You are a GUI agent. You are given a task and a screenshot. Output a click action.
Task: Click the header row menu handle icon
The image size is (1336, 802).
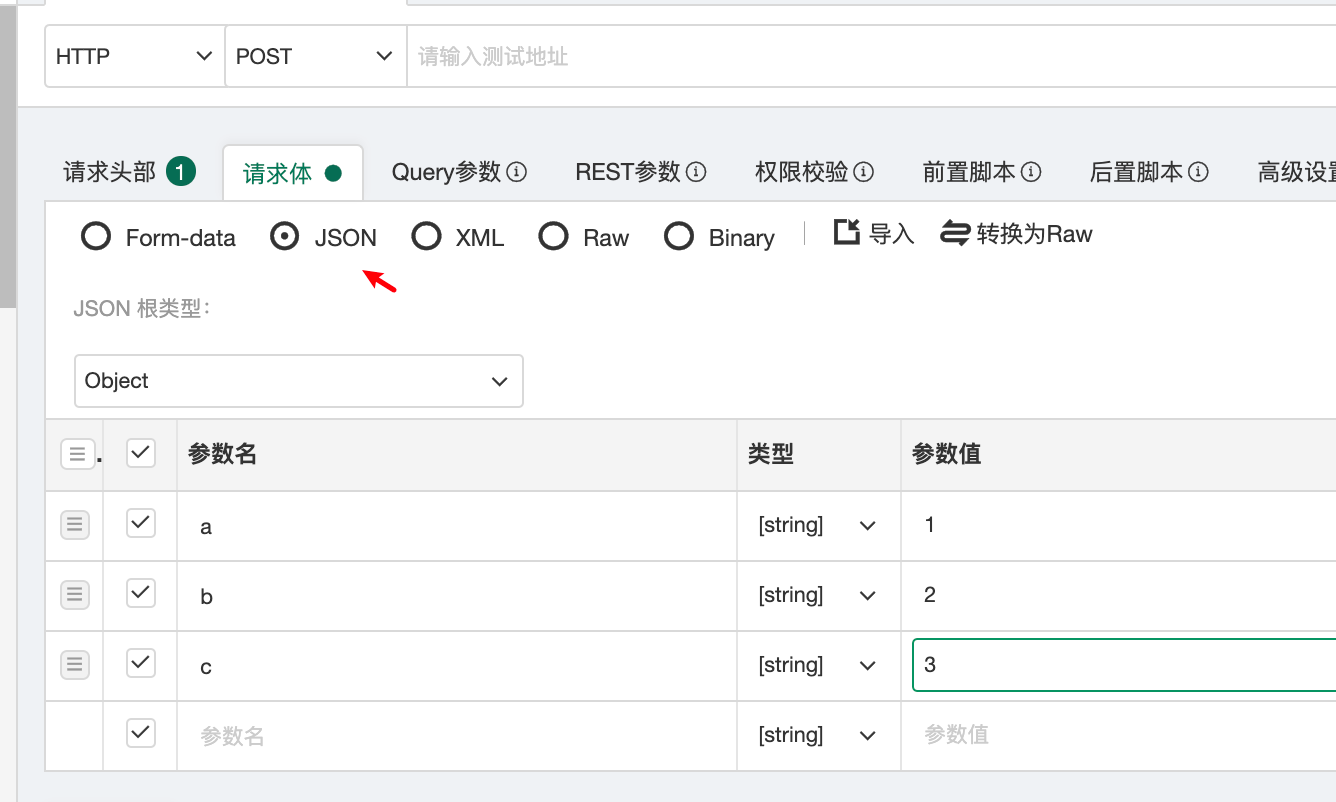pos(78,454)
